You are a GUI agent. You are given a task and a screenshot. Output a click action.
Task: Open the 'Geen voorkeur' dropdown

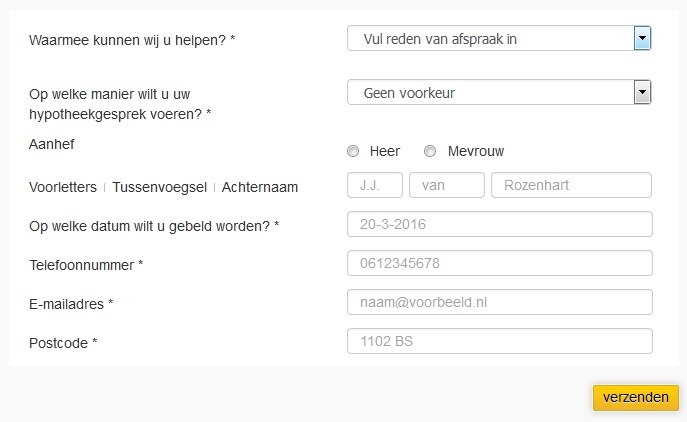(499, 92)
